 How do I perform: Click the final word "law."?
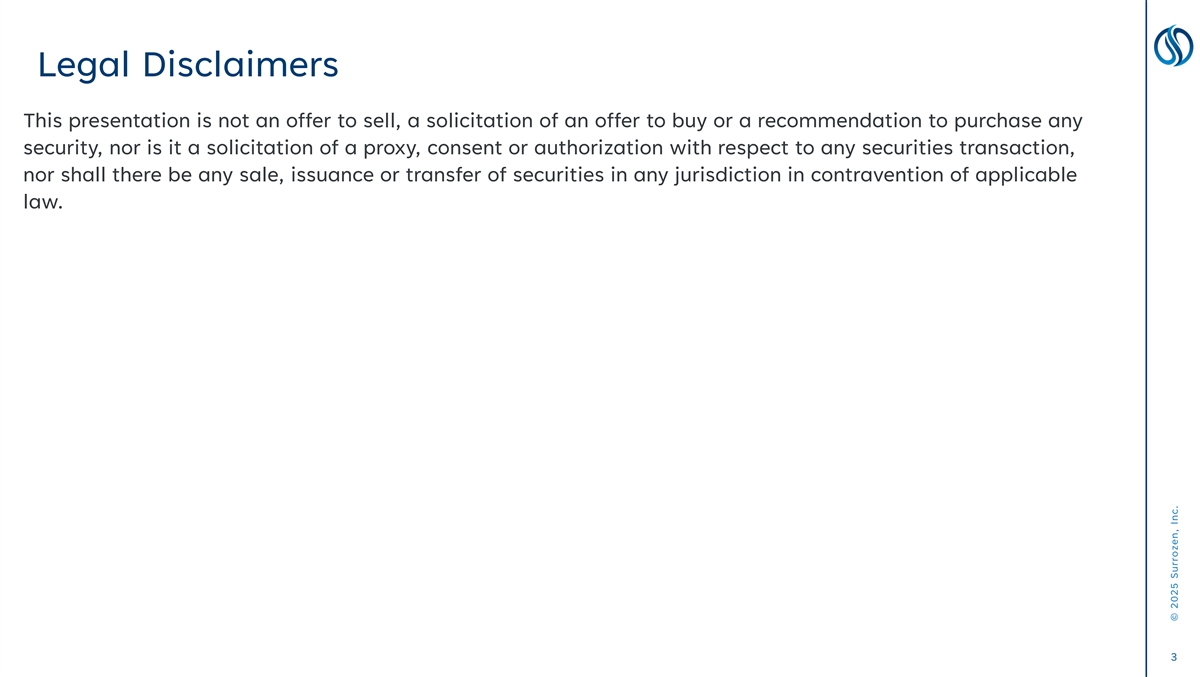pos(42,203)
